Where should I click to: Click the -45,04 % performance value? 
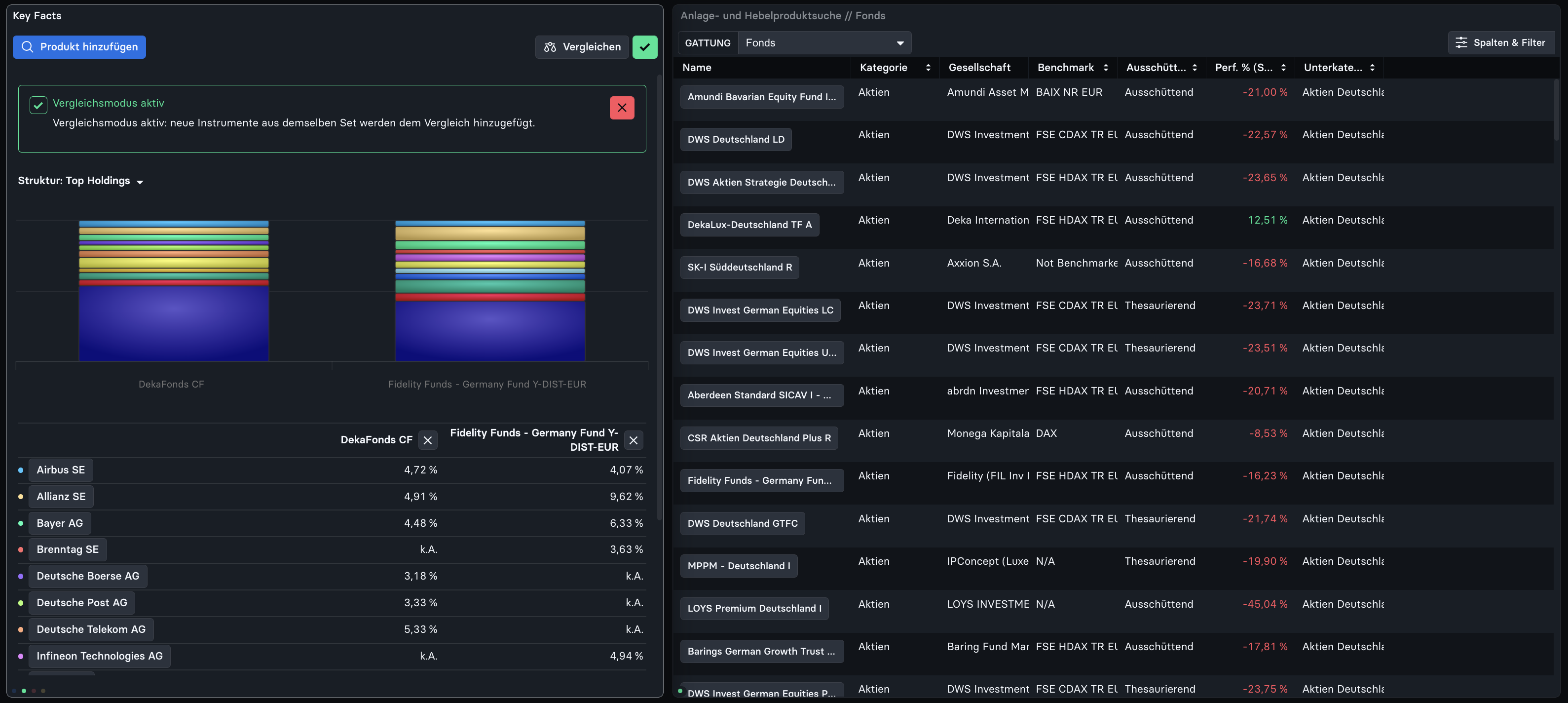coord(1265,604)
